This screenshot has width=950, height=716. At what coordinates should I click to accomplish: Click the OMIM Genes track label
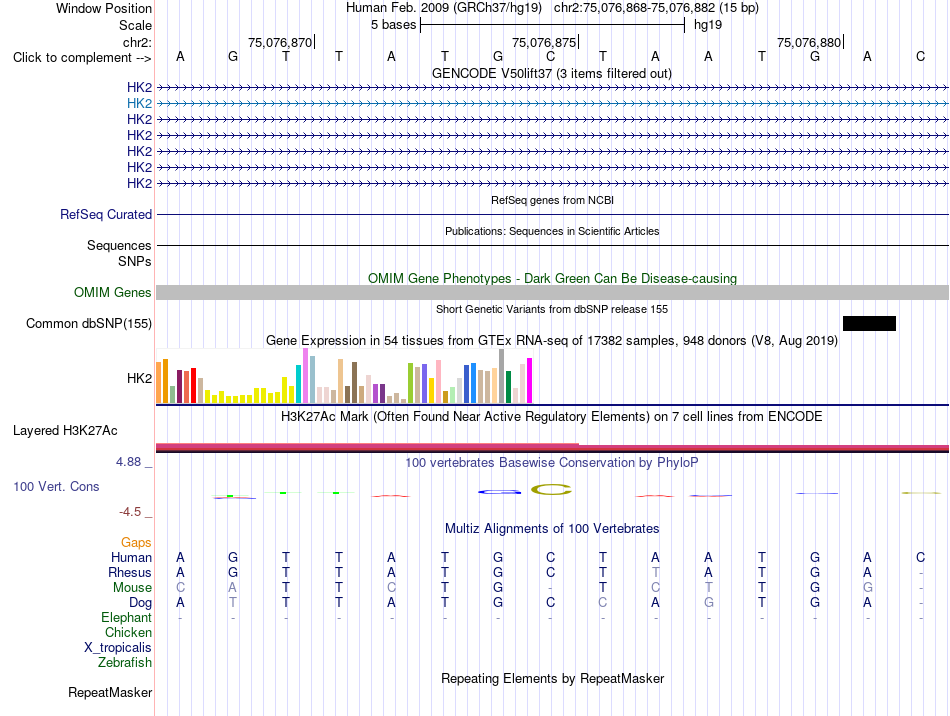(x=113, y=293)
